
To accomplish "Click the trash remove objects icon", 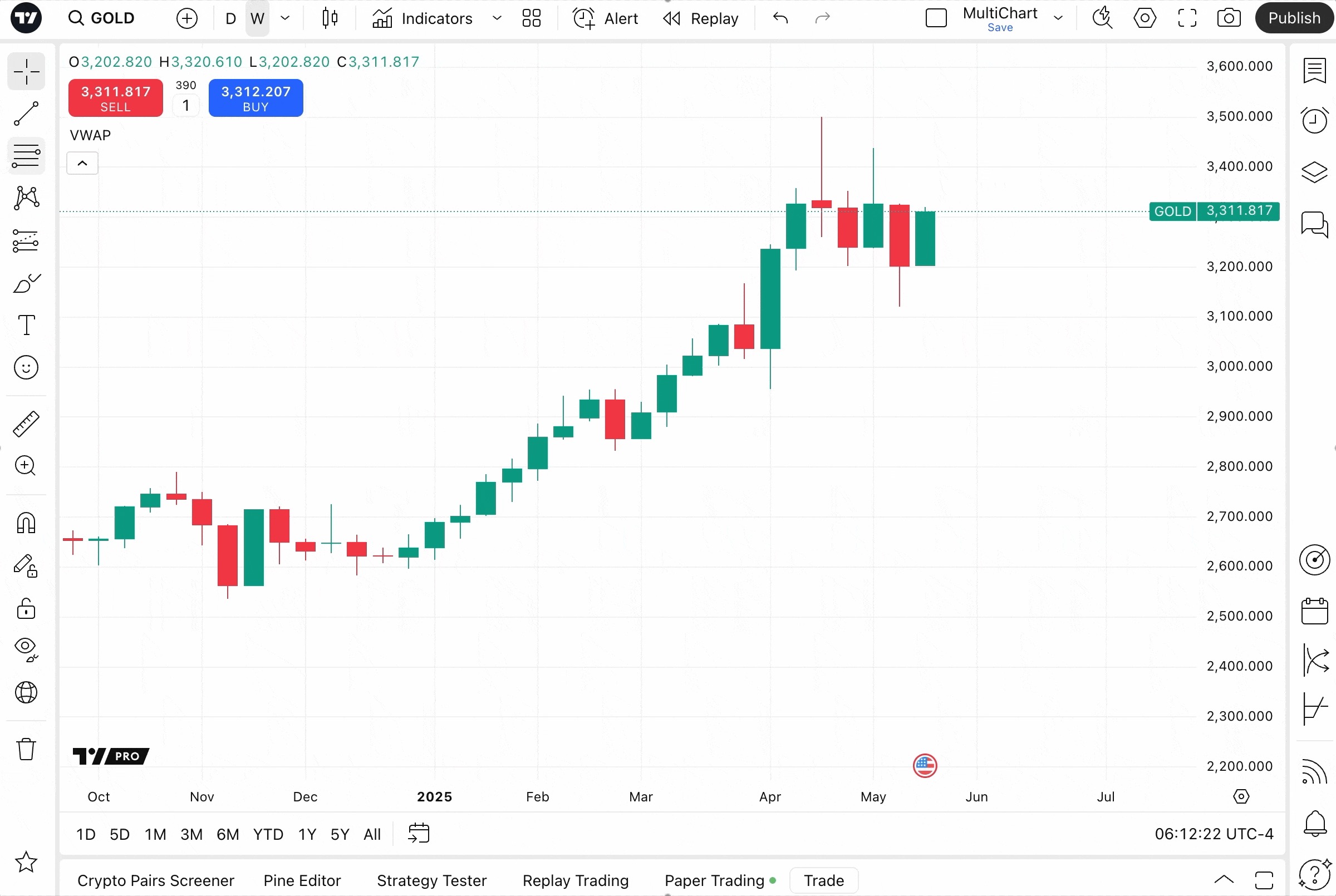I will point(26,749).
